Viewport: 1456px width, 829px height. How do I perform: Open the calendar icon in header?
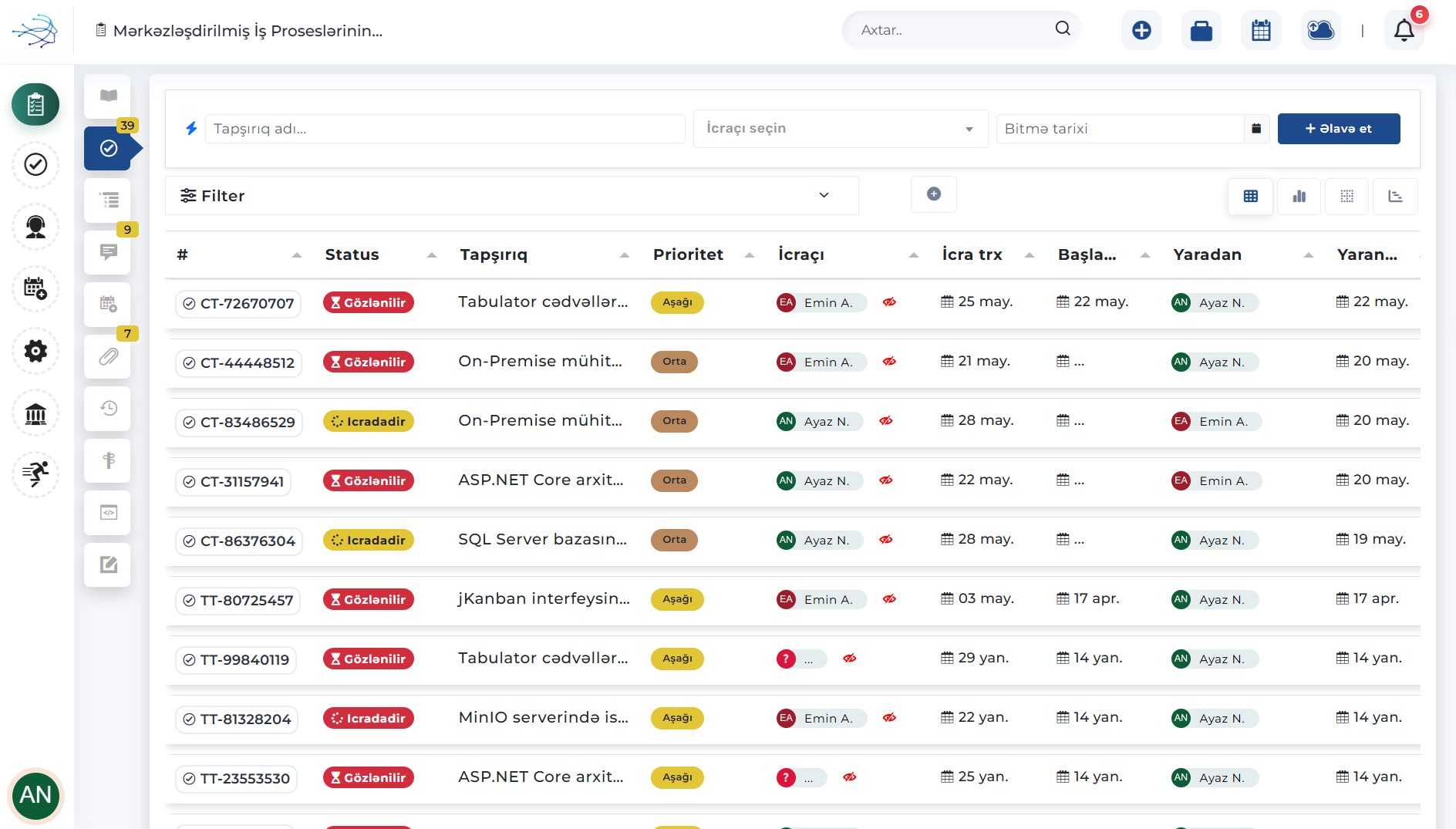coord(1261,31)
